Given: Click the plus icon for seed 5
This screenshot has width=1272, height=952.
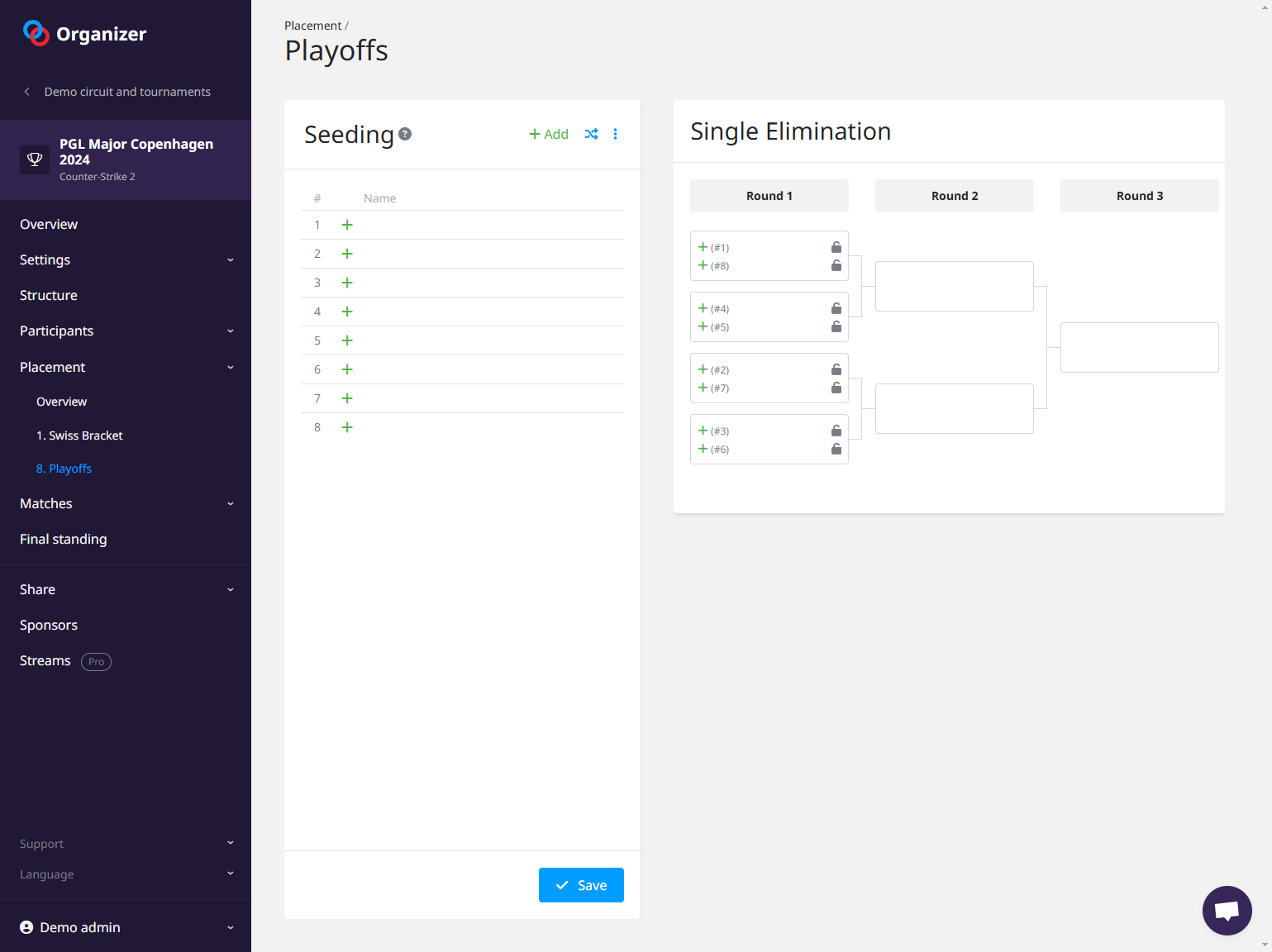Looking at the screenshot, I should [x=347, y=340].
